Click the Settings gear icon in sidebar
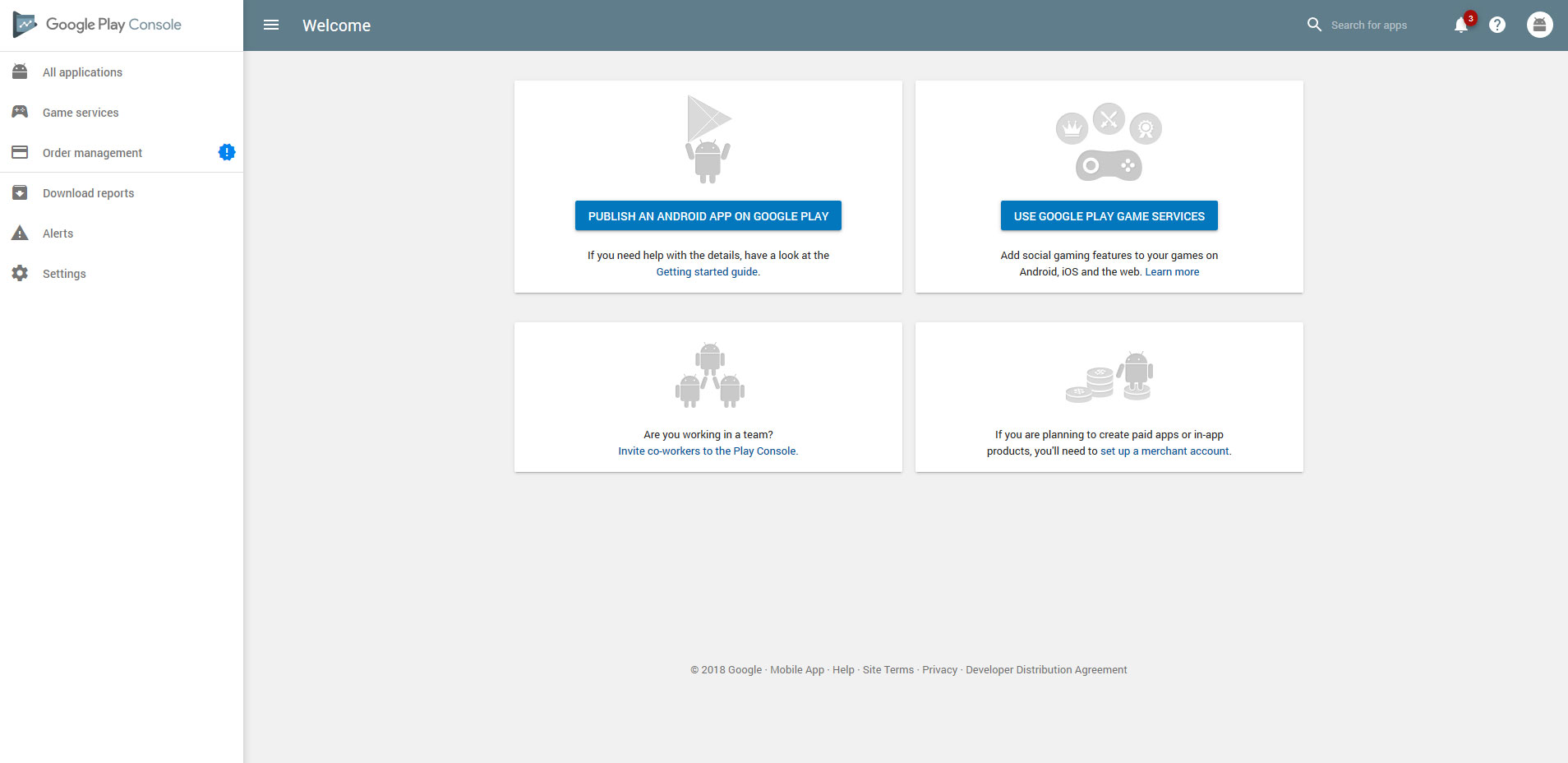1568x763 pixels. pos(20,273)
